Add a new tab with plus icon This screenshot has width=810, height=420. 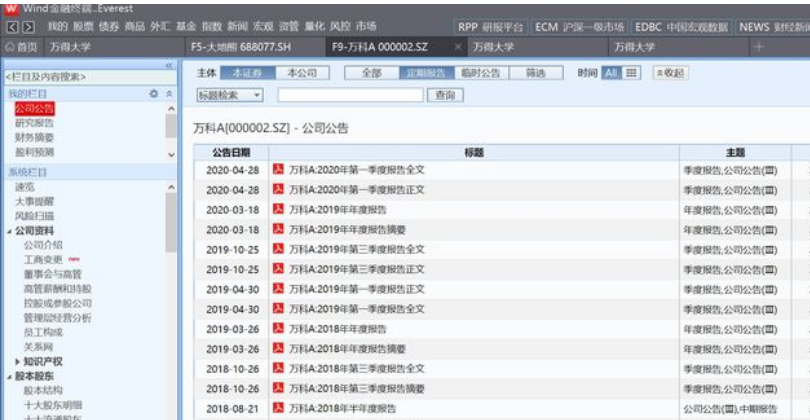point(759,47)
